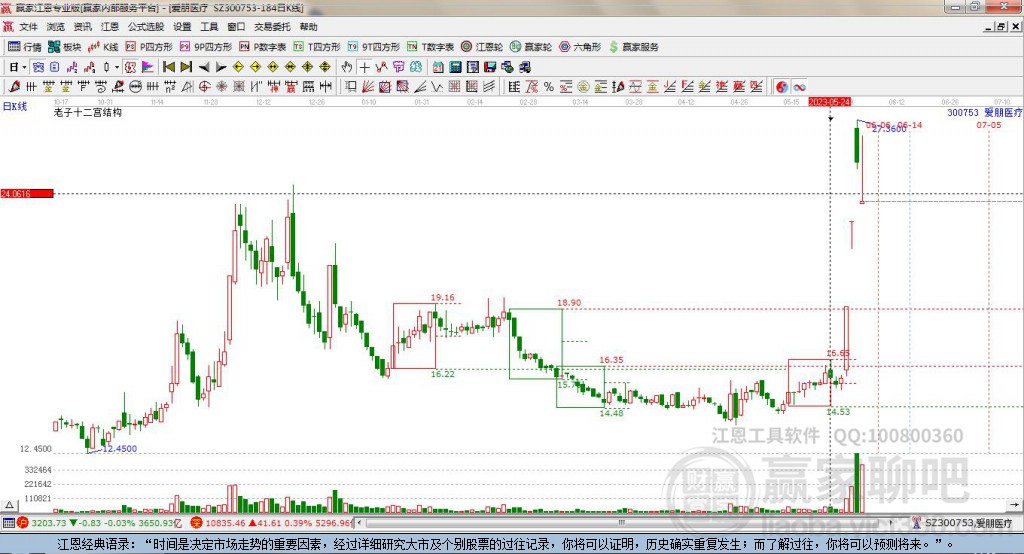Click the yin-yang taiji icon
Viewport: 1024px width, 554px height.
pyautogui.click(x=782, y=87)
